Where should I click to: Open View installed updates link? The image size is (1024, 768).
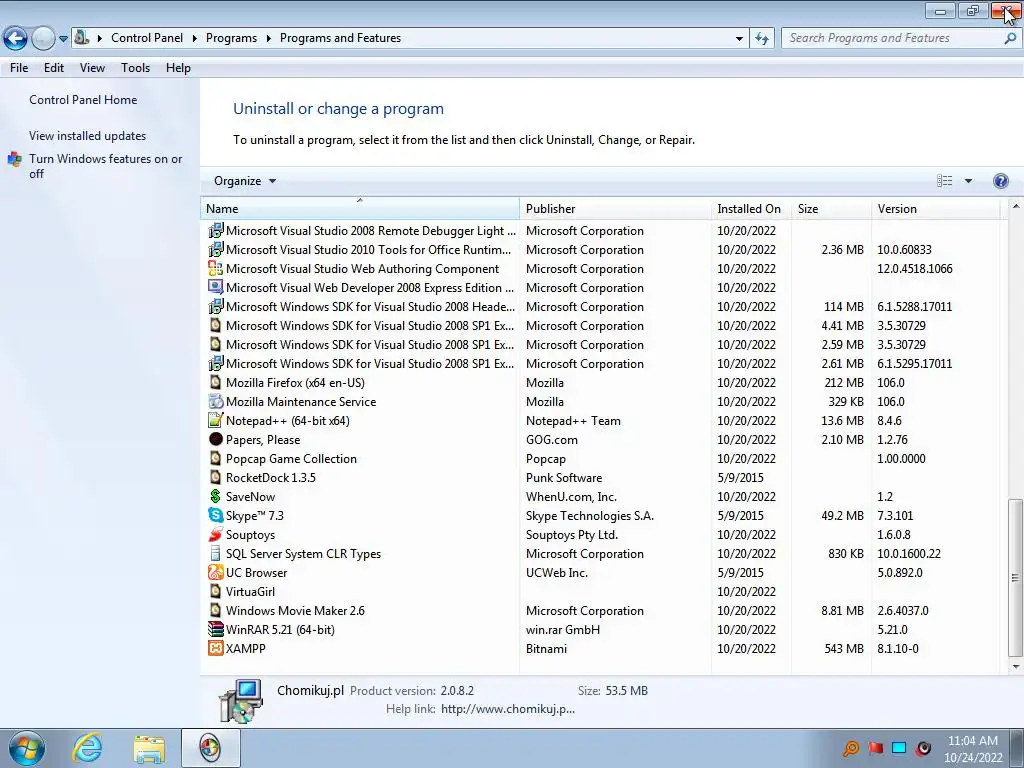(88, 136)
